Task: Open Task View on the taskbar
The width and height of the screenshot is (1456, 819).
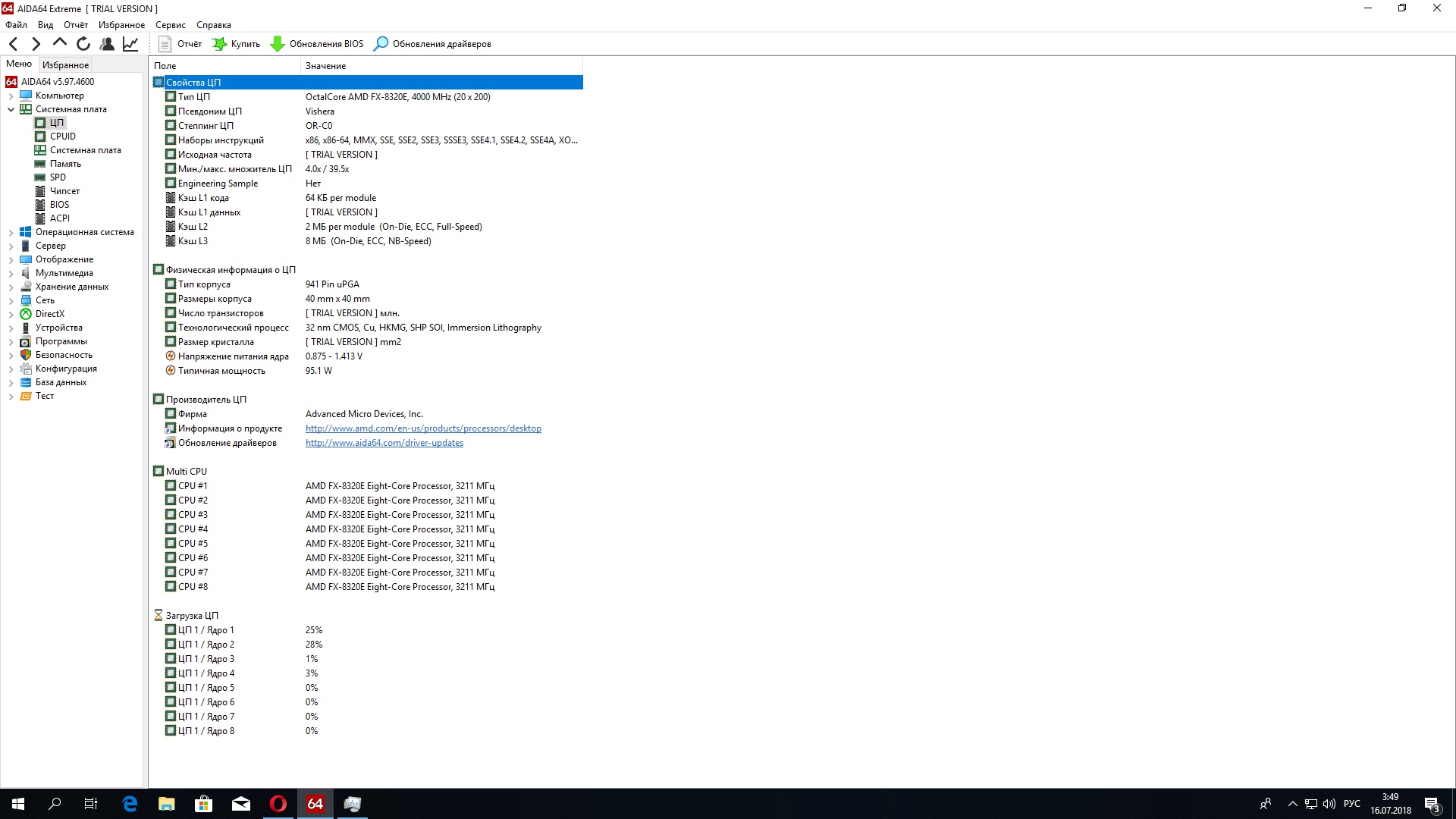Action: 91,804
